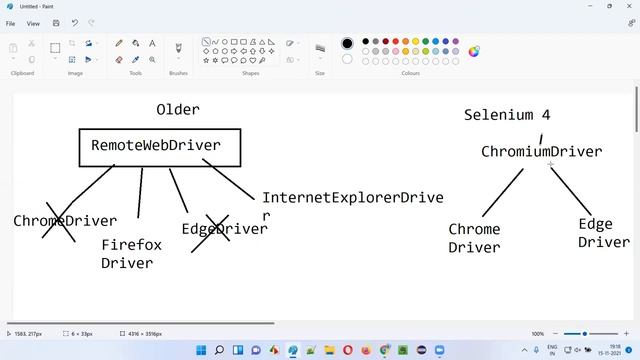Viewport: 640px width, 360px height.
Task: Pick the yellow colour swatch
Action: (x=416, y=41)
